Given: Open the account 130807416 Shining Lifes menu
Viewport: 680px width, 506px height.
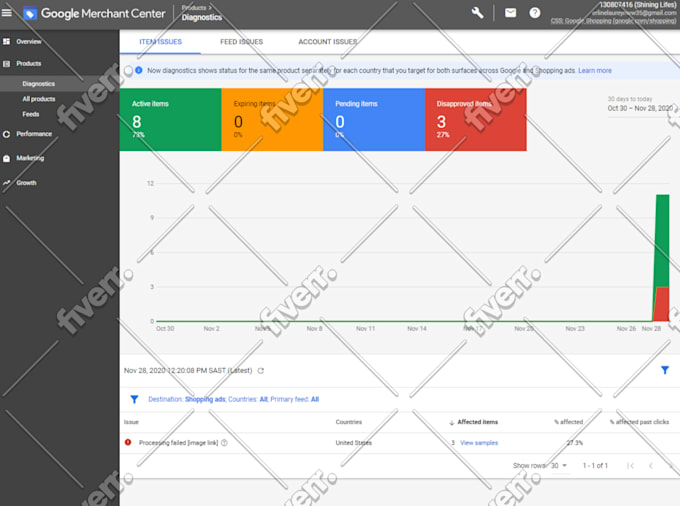Looking at the screenshot, I should pyautogui.click(x=638, y=5).
